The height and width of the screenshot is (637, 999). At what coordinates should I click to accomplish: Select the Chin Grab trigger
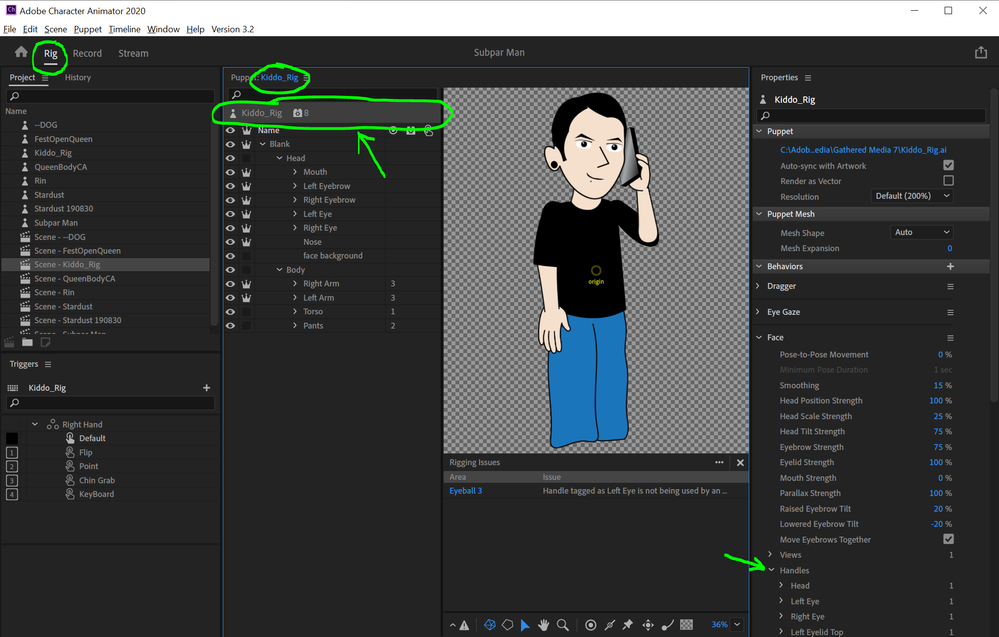tap(99, 480)
